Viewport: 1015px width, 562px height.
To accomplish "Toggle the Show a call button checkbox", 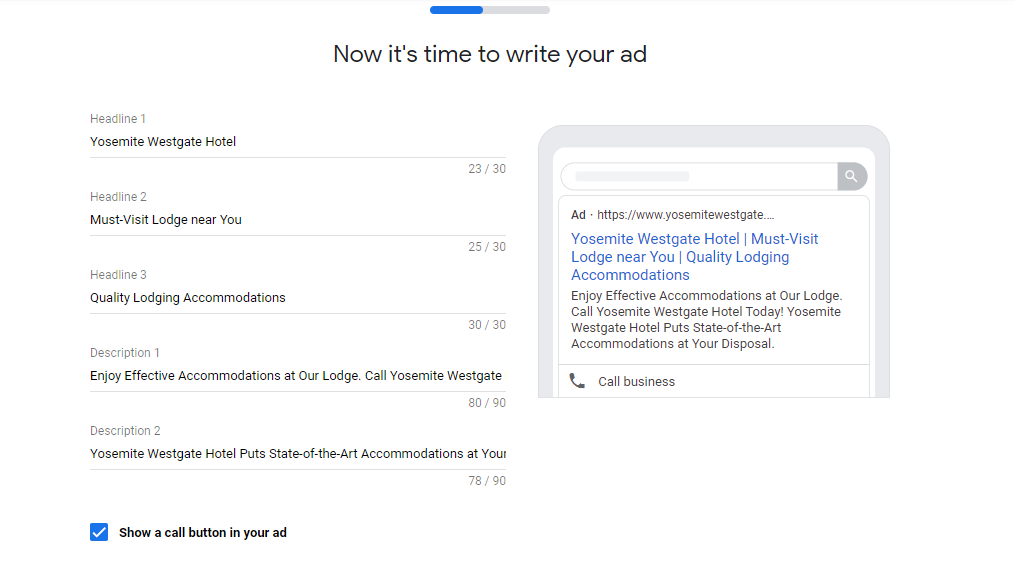I will [99, 532].
